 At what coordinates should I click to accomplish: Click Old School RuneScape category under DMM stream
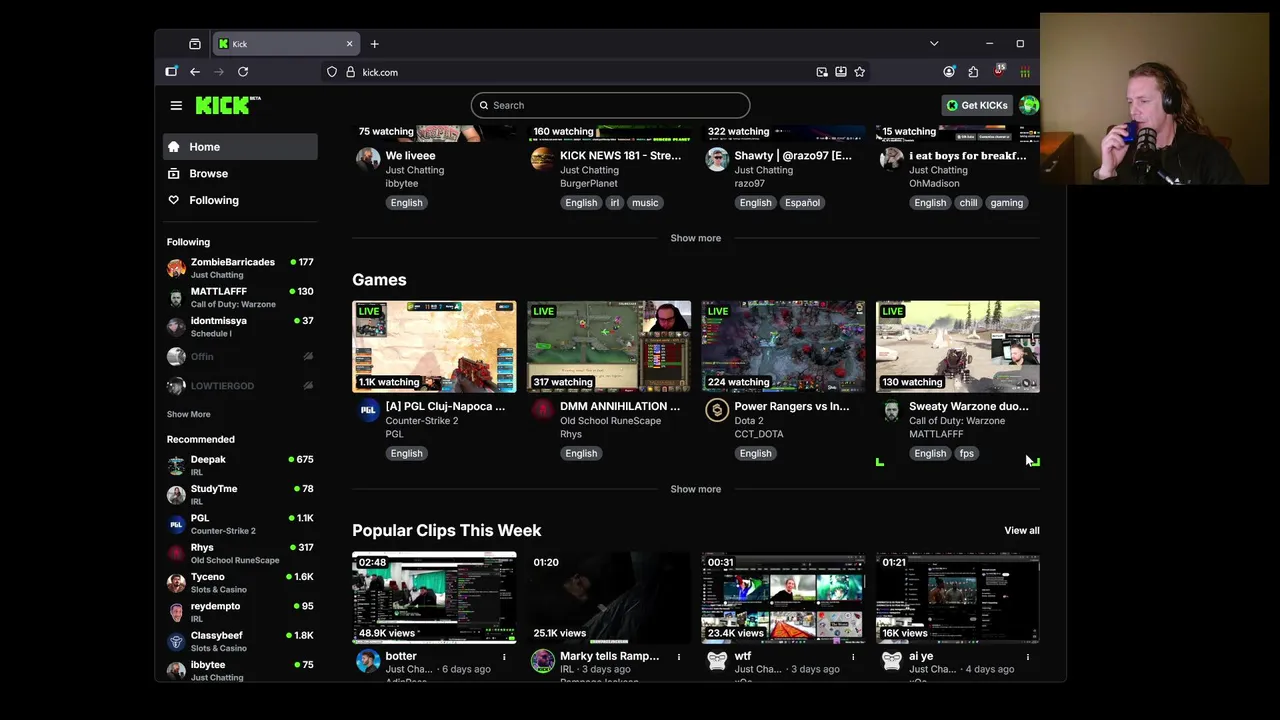(x=610, y=421)
